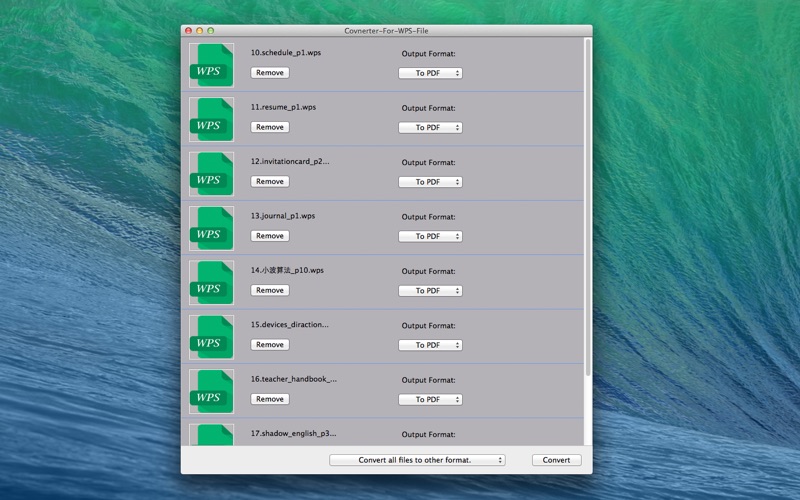This screenshot has height=500, width=800.
Task: Remove 10.schedule_p1.wps from the list
Action: (270, 72)
